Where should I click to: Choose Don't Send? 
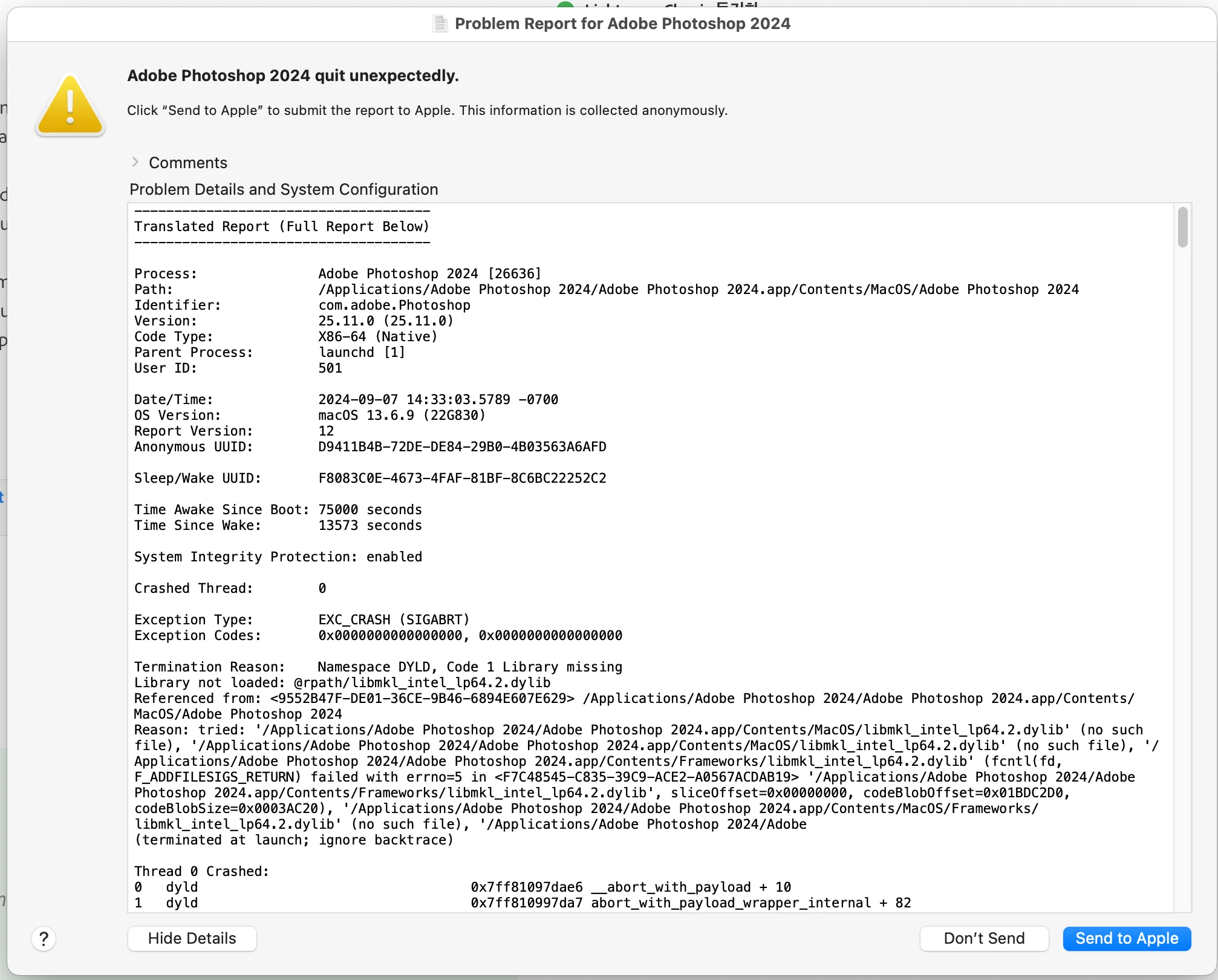click(x=984, y=938)
